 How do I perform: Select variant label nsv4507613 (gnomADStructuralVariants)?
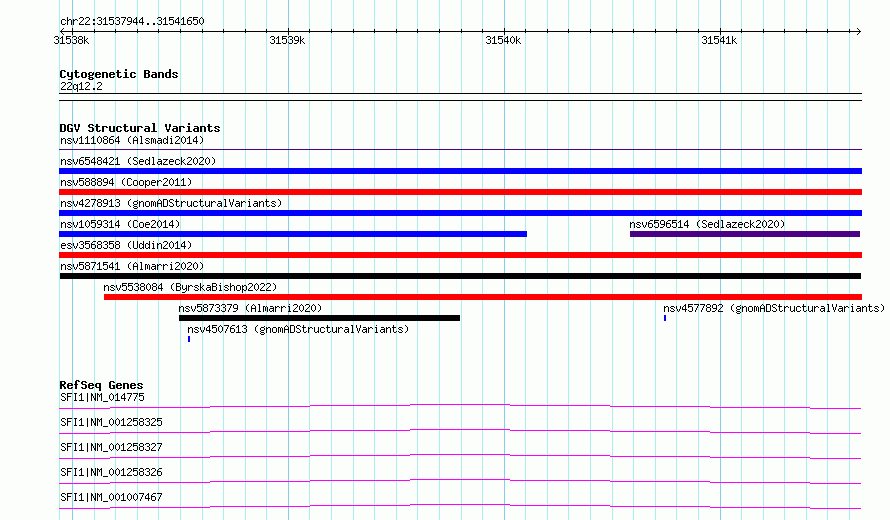coord(298,329)
